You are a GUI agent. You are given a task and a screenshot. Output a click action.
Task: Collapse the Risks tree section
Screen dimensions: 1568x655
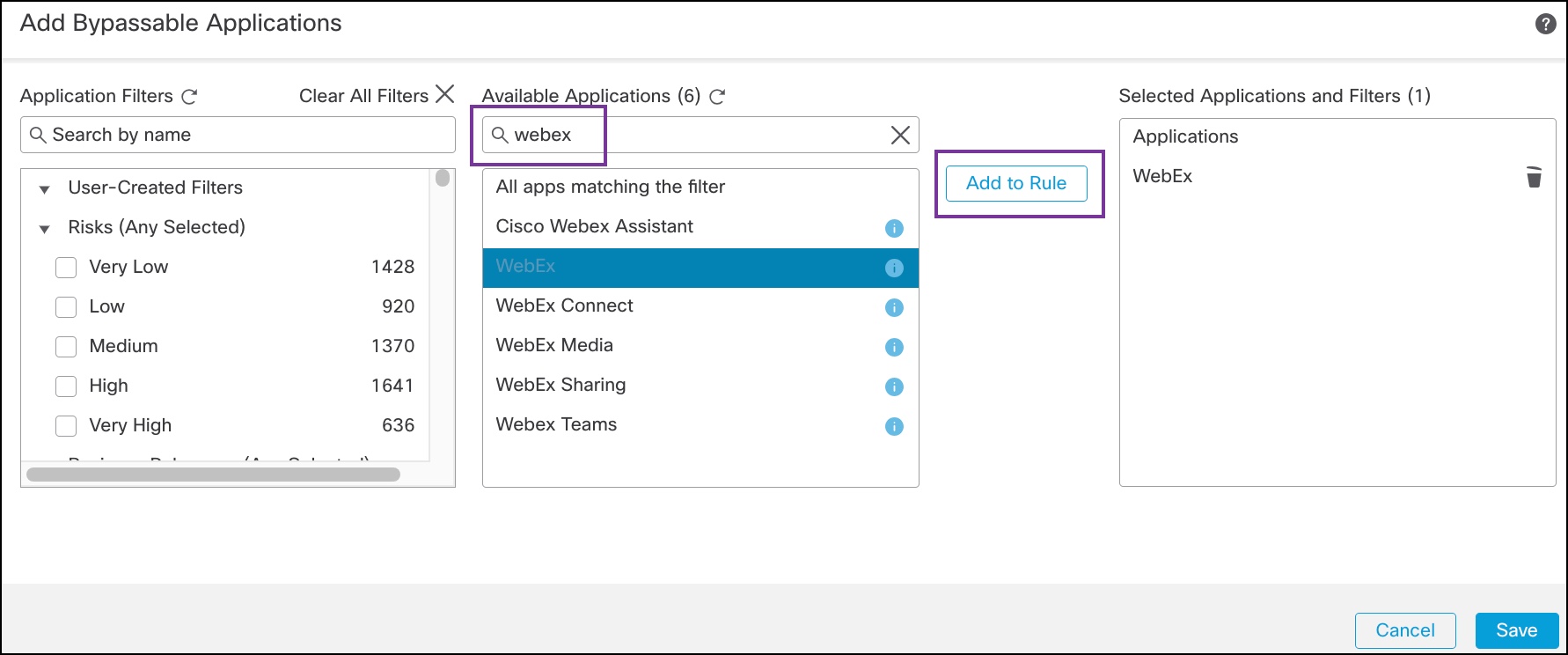click(x=45, y=229)
